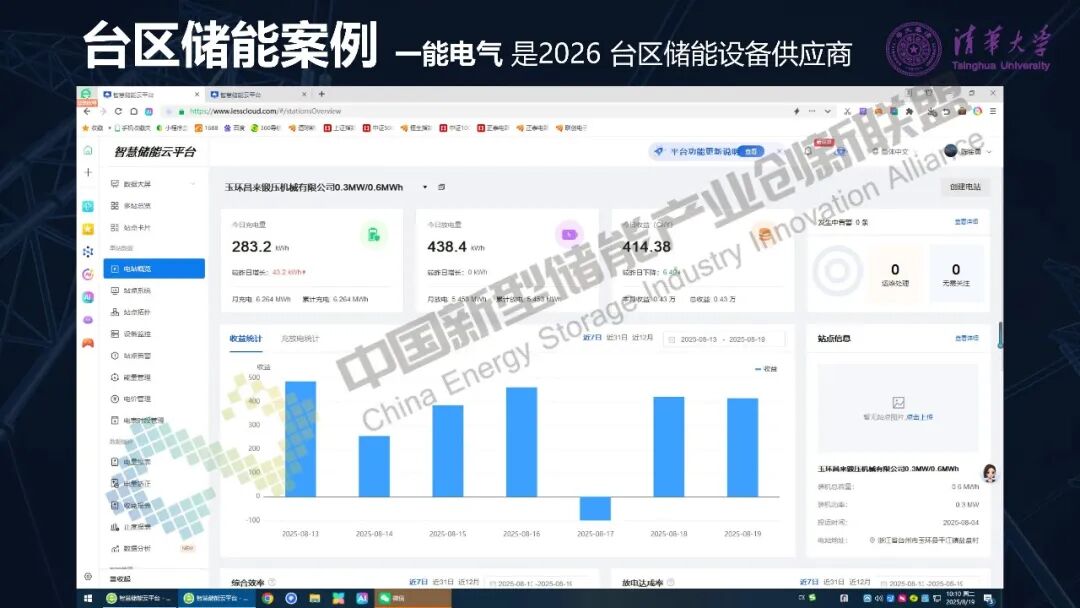Click the help icon beside 放电达成率
Viewport: 1080px width, 608px height.
click(x=671, y=583)
